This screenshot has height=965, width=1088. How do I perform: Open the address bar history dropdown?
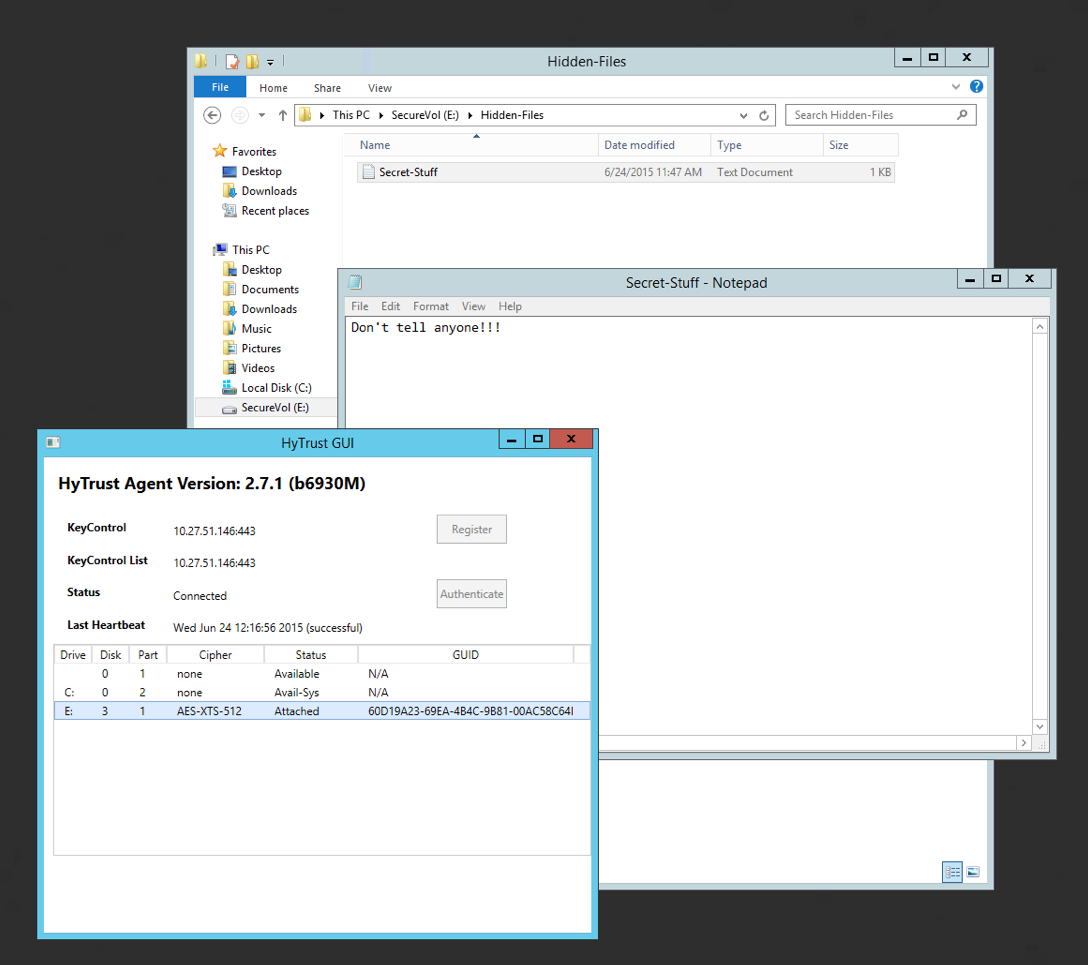[743, 116]
